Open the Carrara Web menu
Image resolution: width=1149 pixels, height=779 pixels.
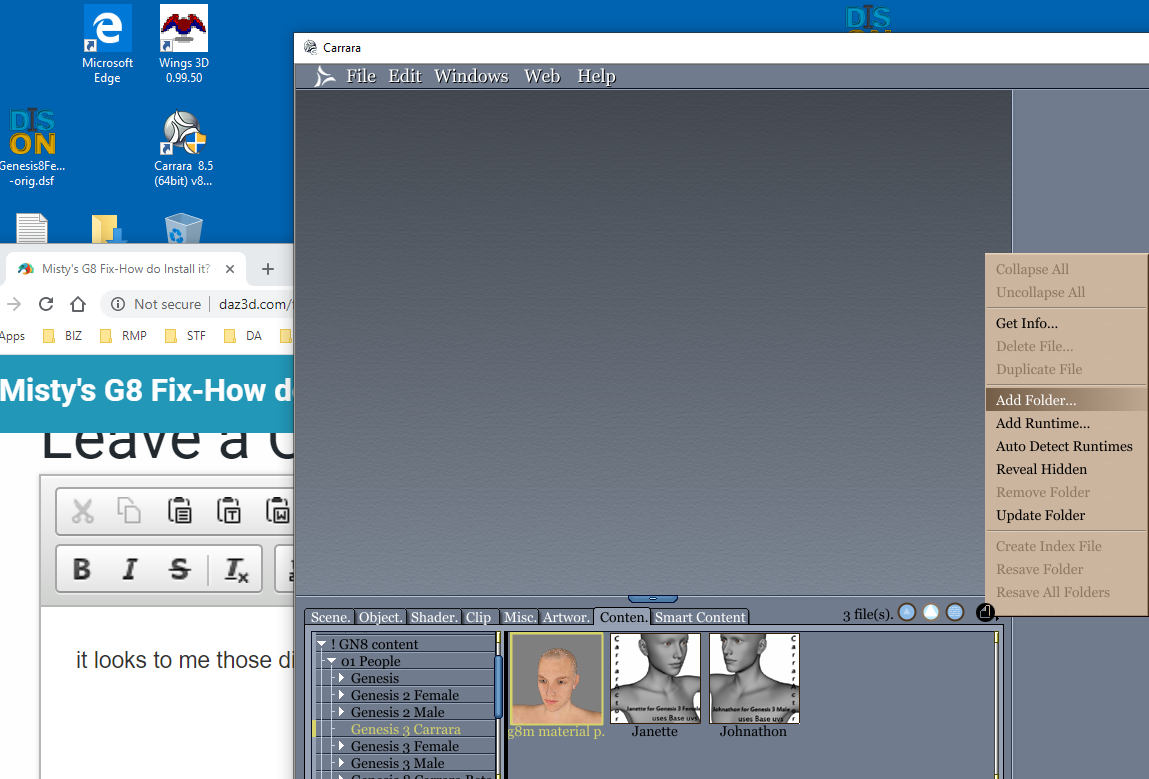click(542, 76)
